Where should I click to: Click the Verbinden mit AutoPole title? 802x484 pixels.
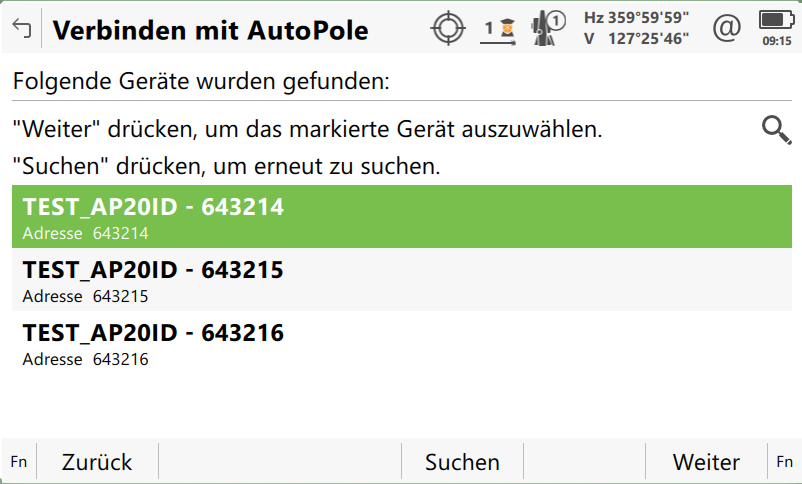click(x=210, y=30)
